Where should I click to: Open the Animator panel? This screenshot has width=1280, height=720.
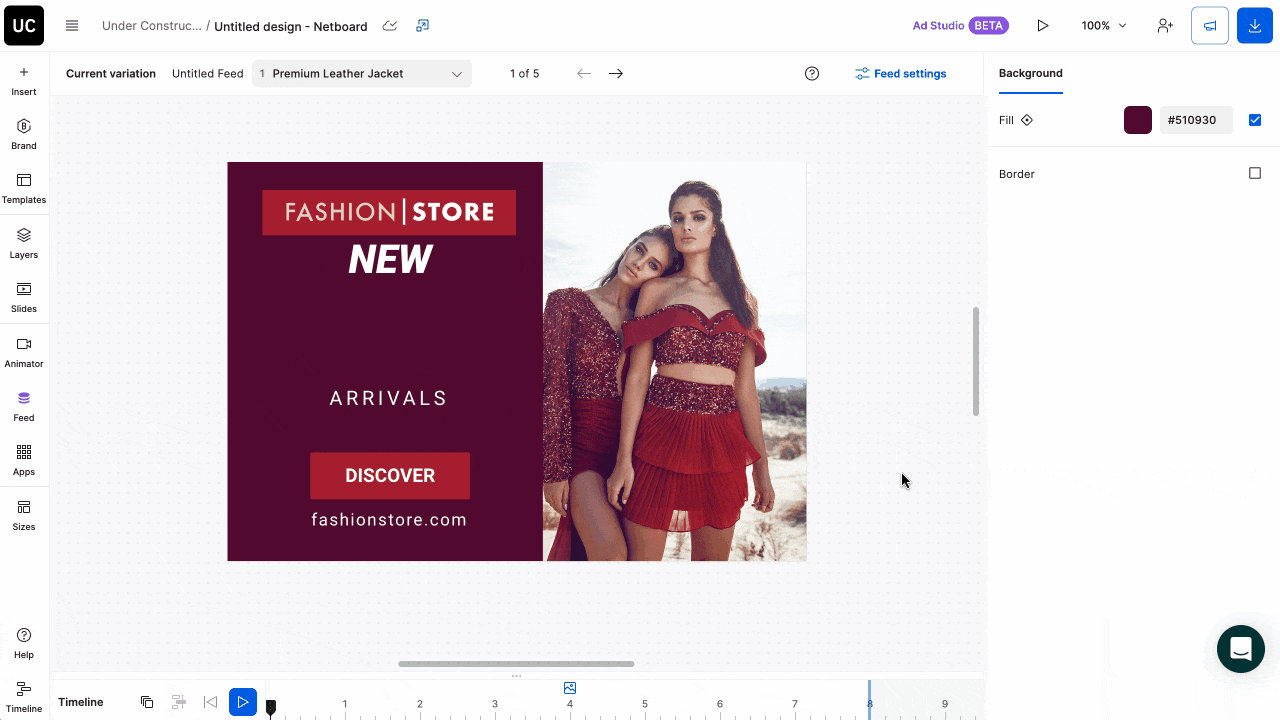pos(24,352)
